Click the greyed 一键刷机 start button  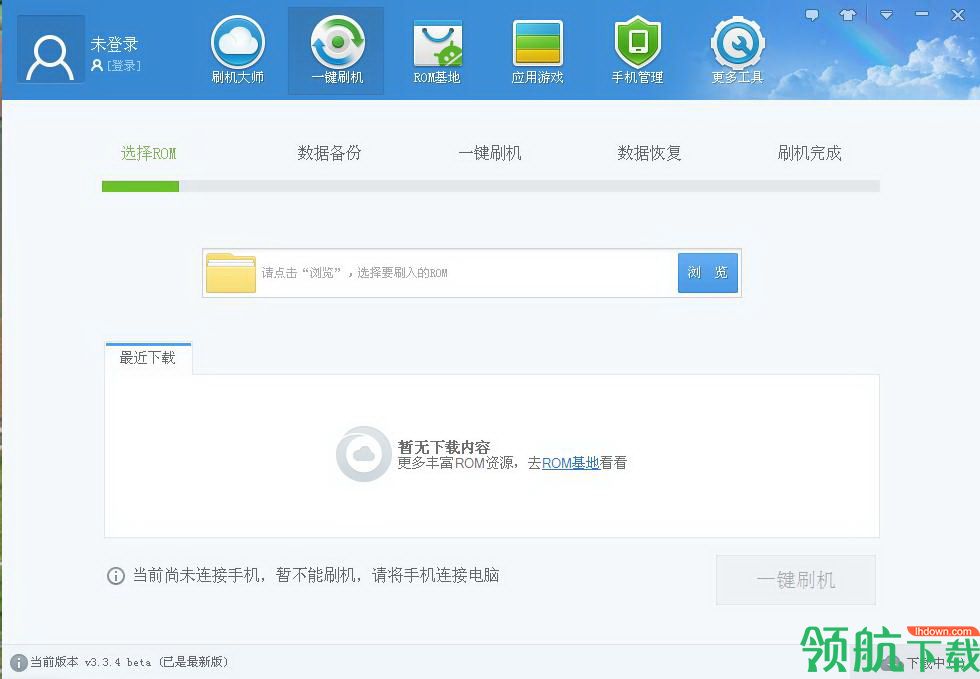click(x=796, y=580)
